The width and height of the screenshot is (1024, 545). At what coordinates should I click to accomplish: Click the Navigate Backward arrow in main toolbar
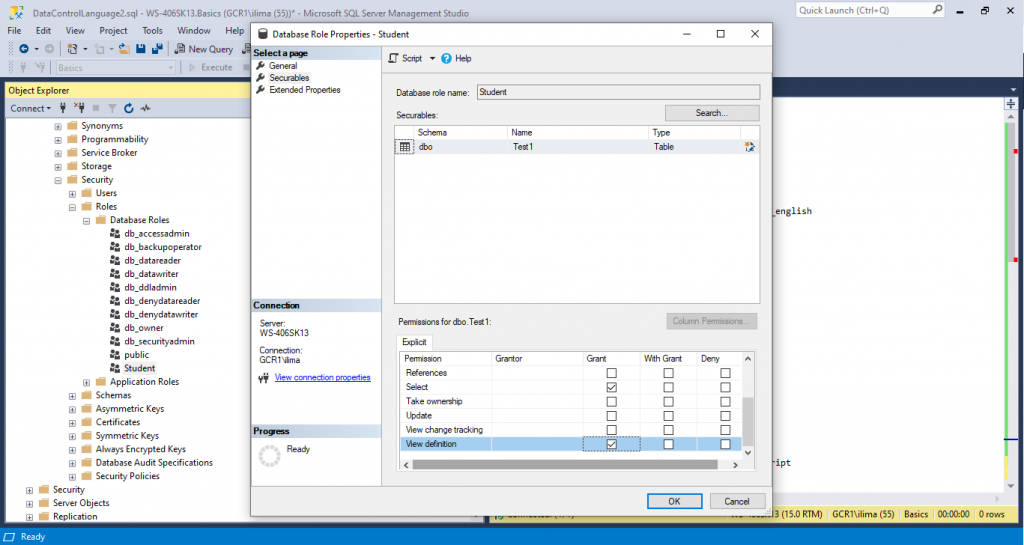coord(24,49)
